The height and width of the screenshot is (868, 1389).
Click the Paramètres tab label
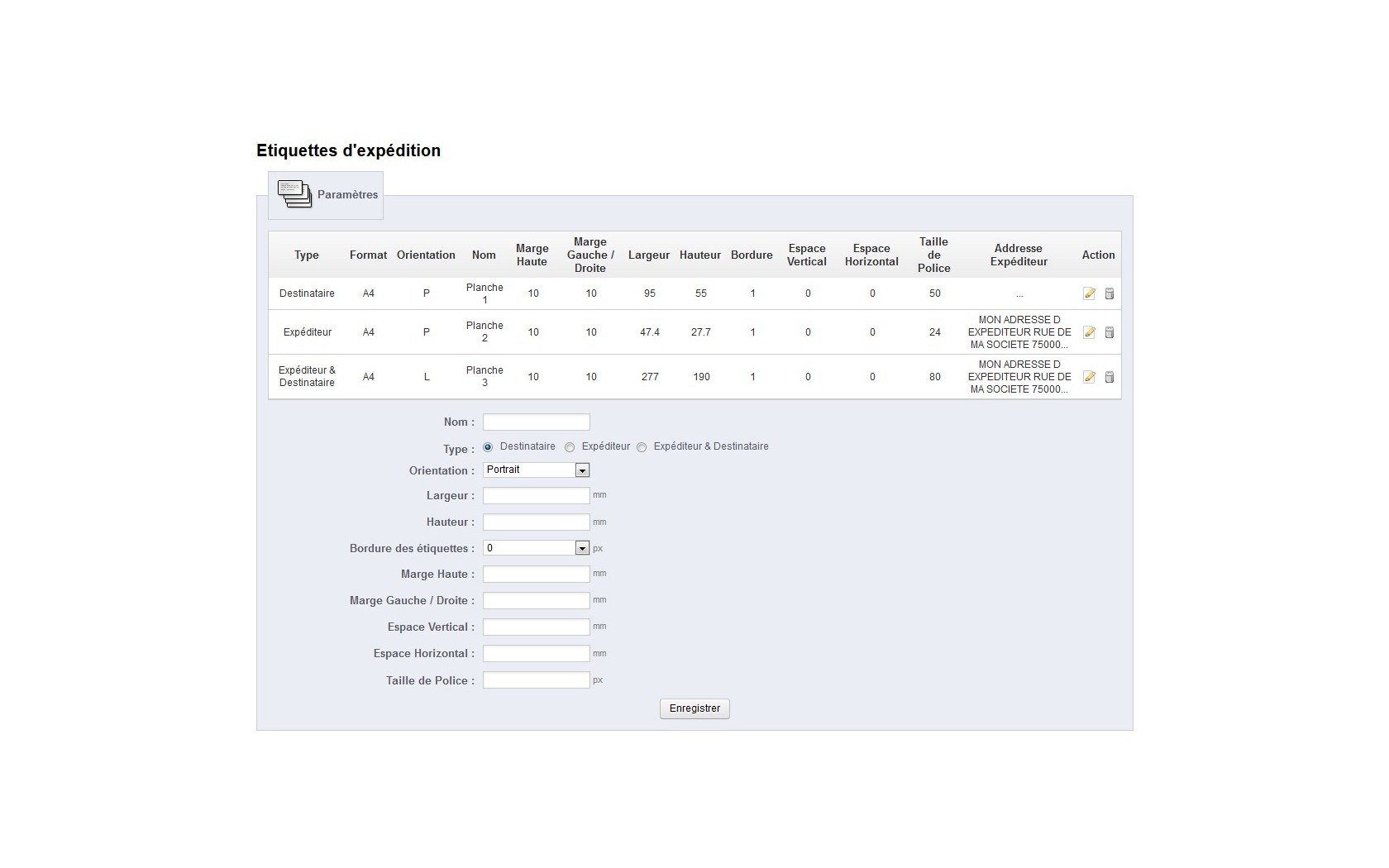(x=347, y=194)
